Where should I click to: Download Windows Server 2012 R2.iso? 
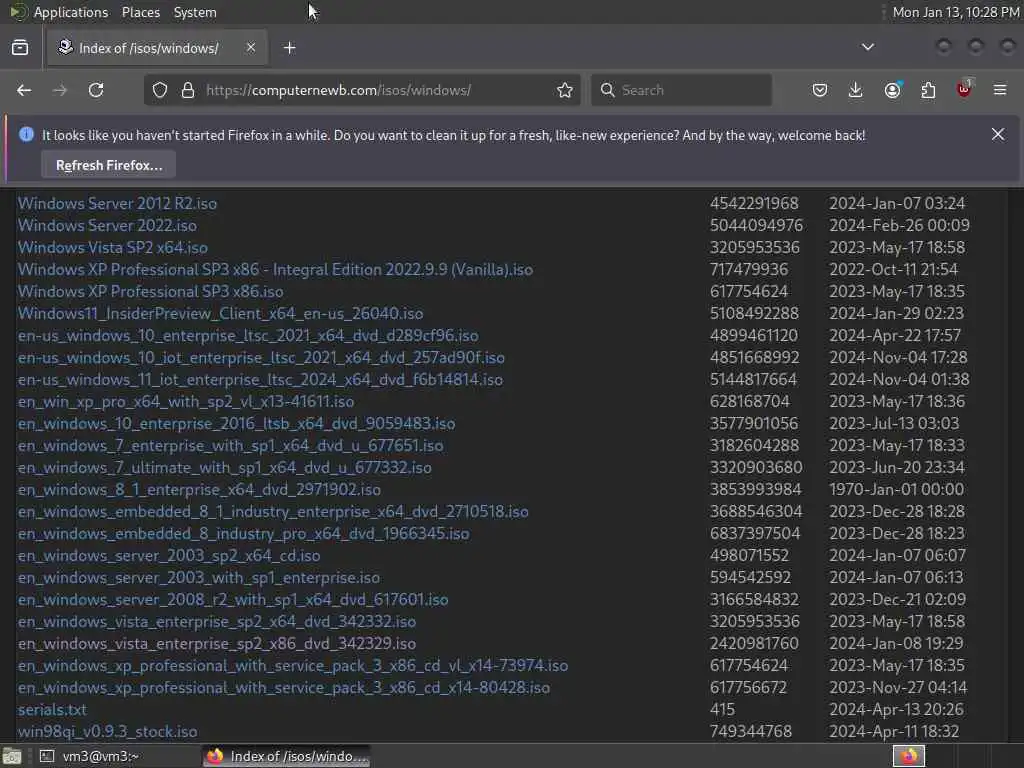pyautogui.click(x=117, y=203)
